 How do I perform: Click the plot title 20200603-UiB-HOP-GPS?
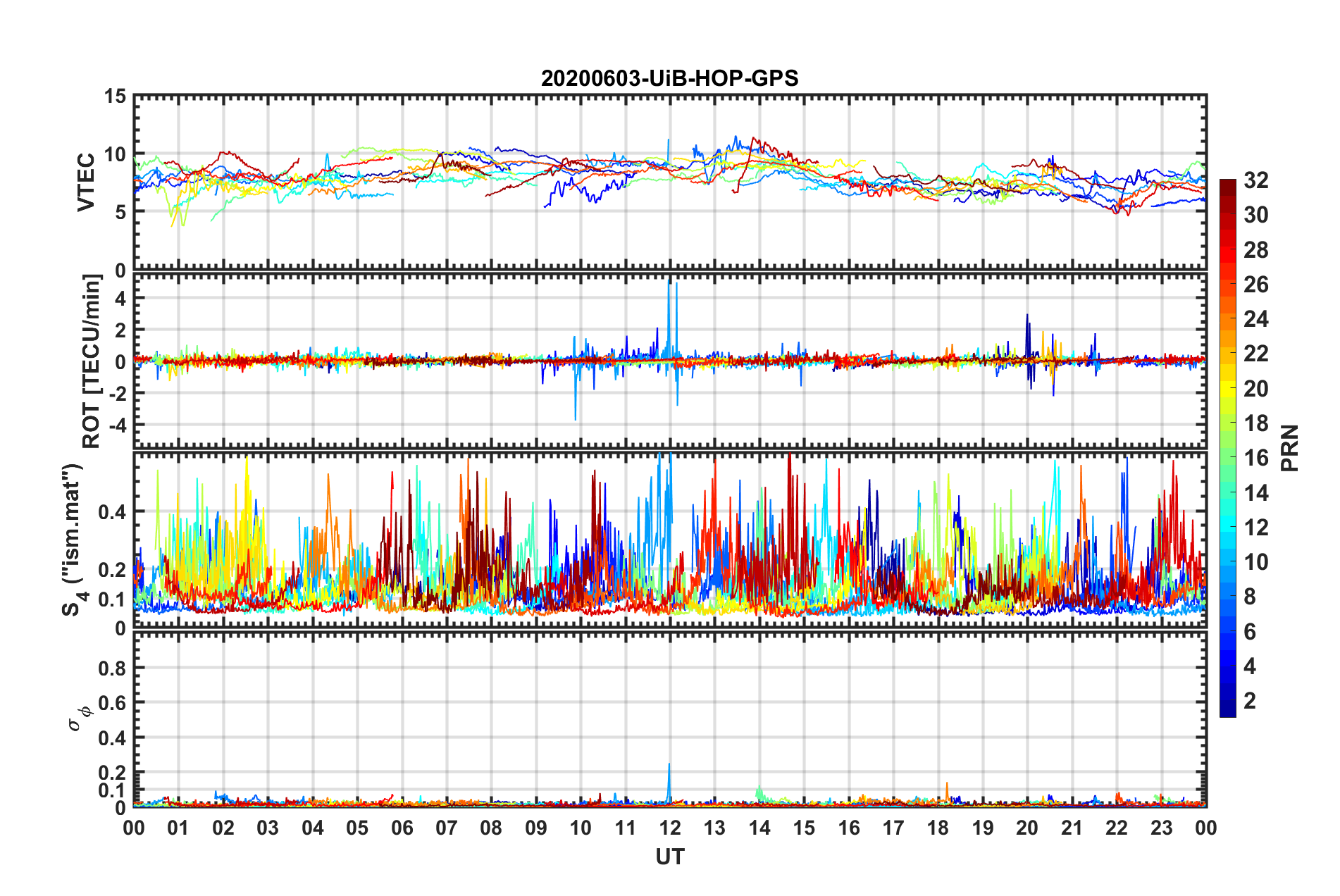pyautogui.click(x=669, y=78)
